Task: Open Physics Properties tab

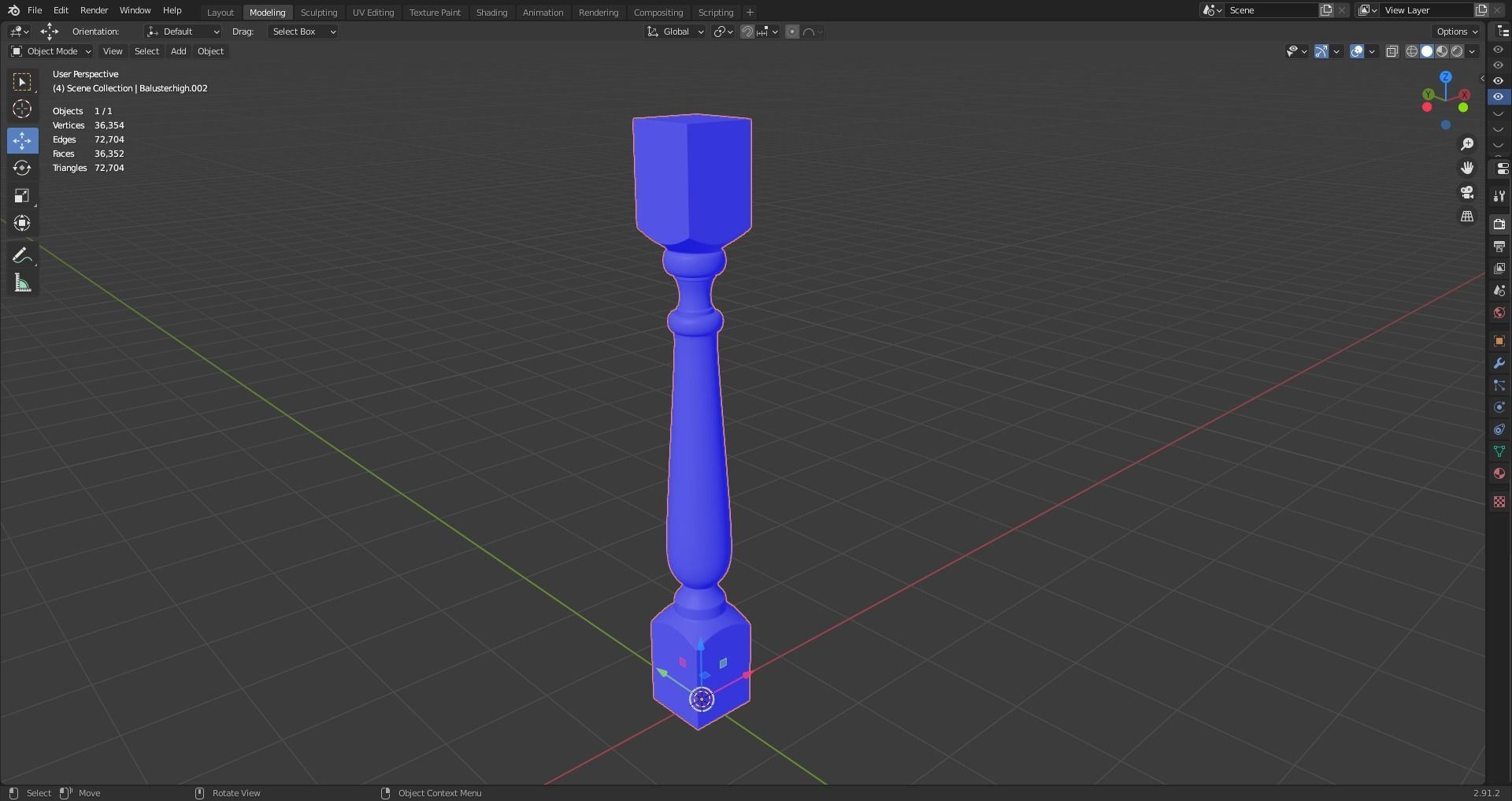Action: click(x=1499, y=407)
